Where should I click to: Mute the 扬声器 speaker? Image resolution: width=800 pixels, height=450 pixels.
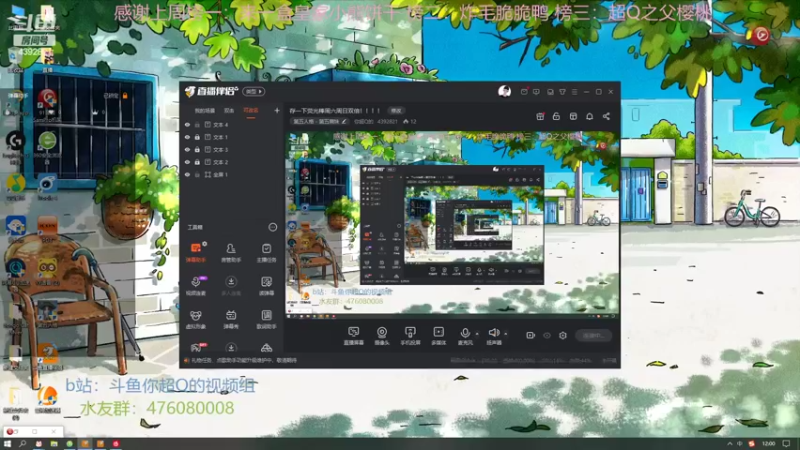click(494, 336)
